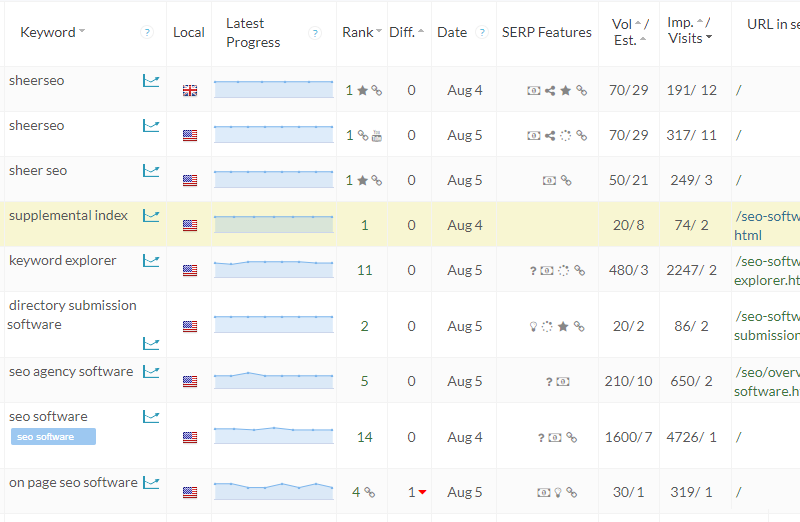Screen dimensions: 800x522
Task: Click help icon next to Latest Progress
Action: coord(315,33)
